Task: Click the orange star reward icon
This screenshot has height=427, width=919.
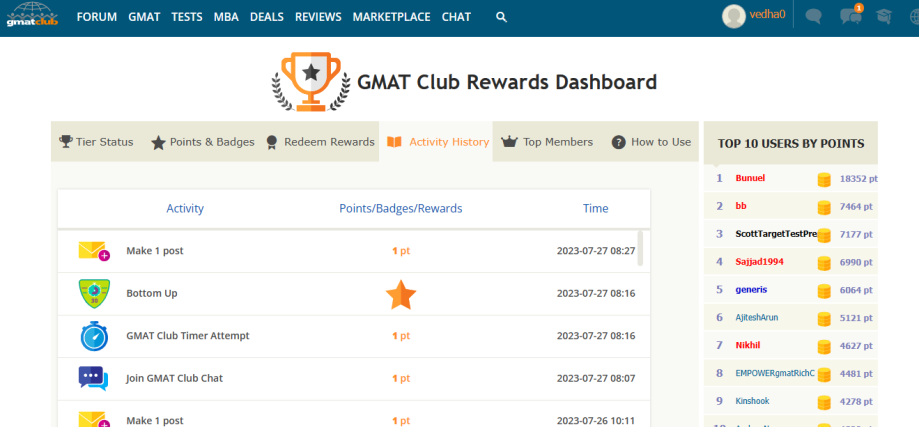Action: coord(401,295)
